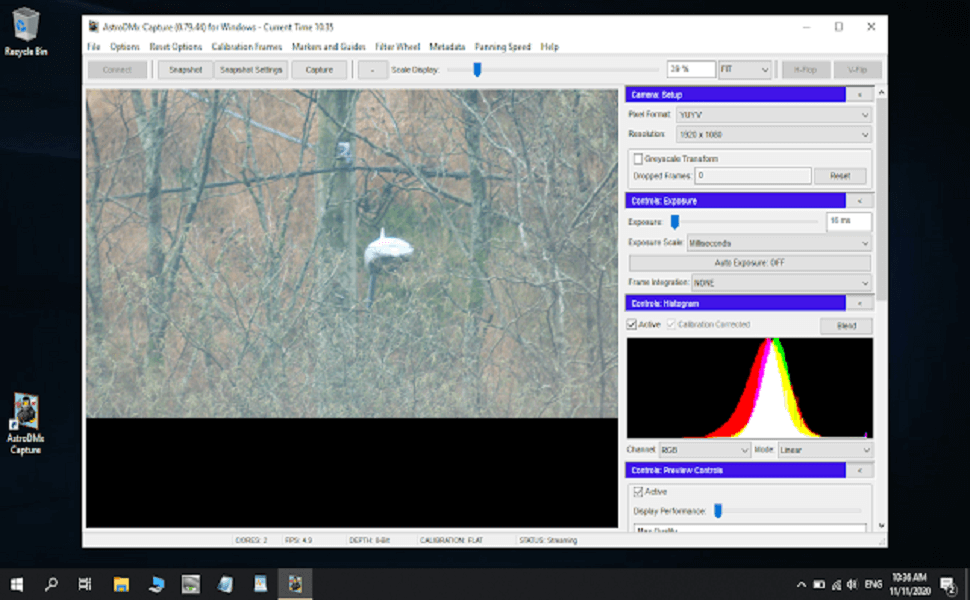Open the Calibration Frames menu
The image size is (970, 600).
point(247,47)
